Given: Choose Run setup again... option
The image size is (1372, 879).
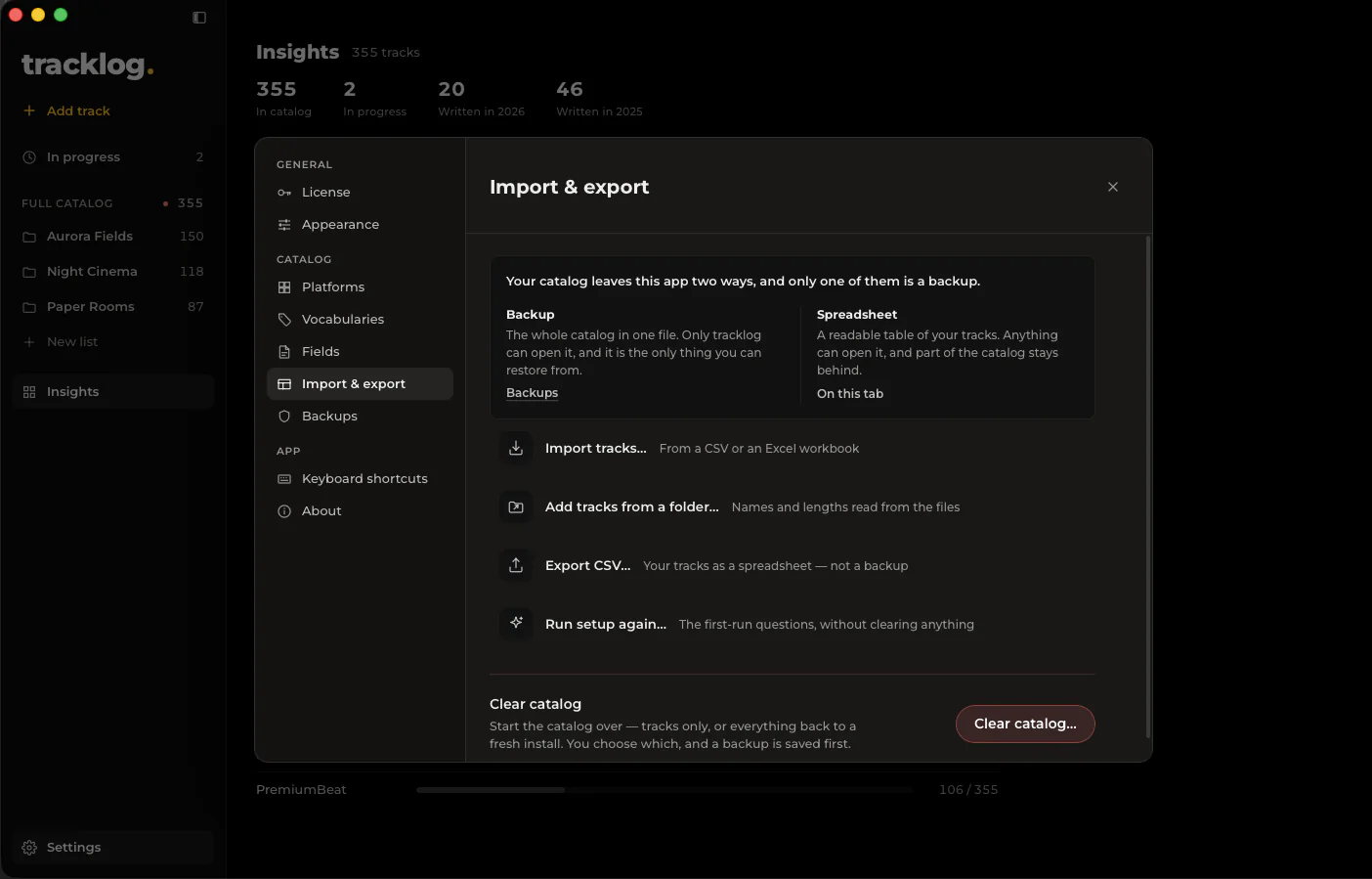Looking at the screenshot, I should pos(793,625).
